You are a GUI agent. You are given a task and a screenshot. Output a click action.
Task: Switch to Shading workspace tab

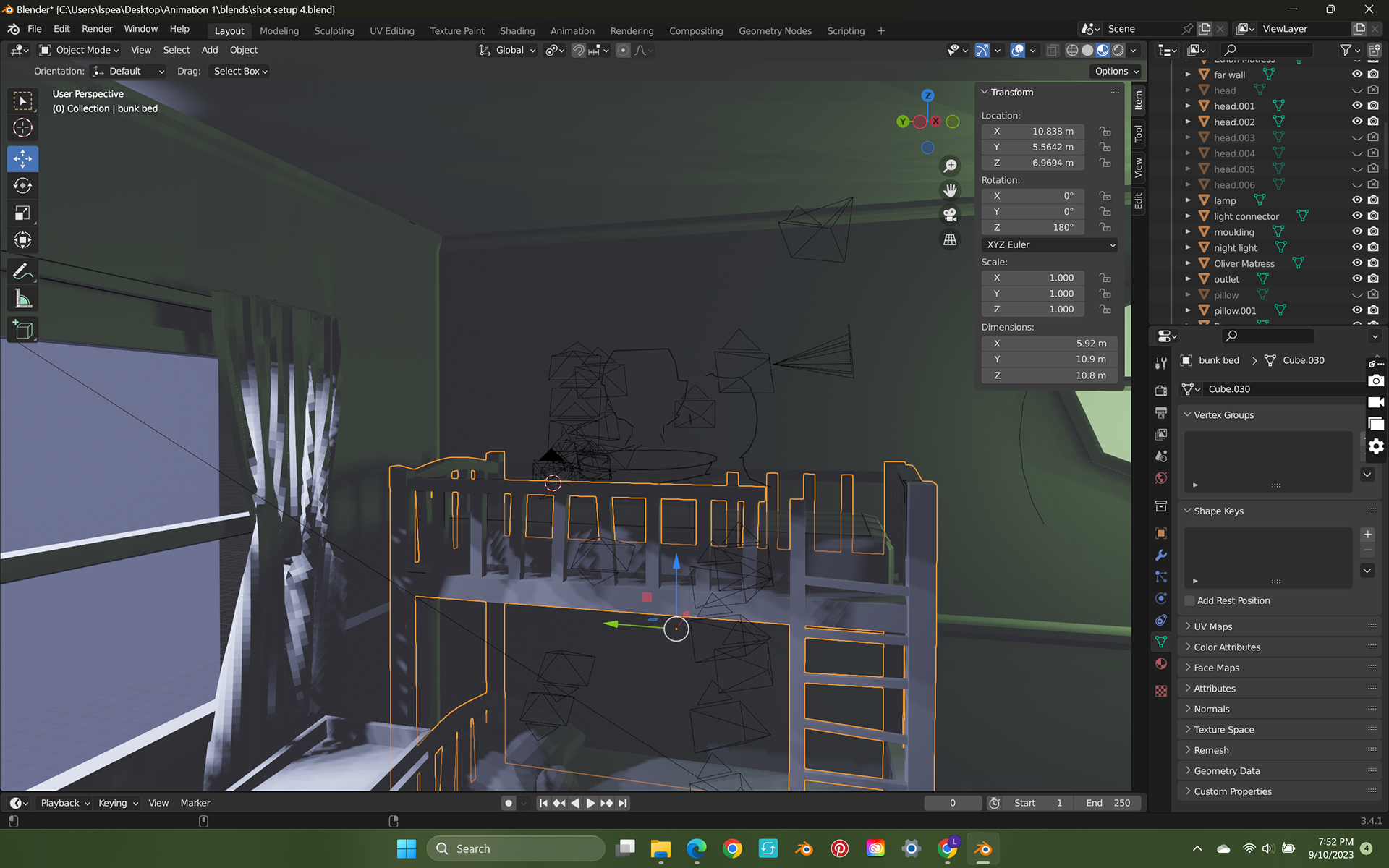point(517,30)
